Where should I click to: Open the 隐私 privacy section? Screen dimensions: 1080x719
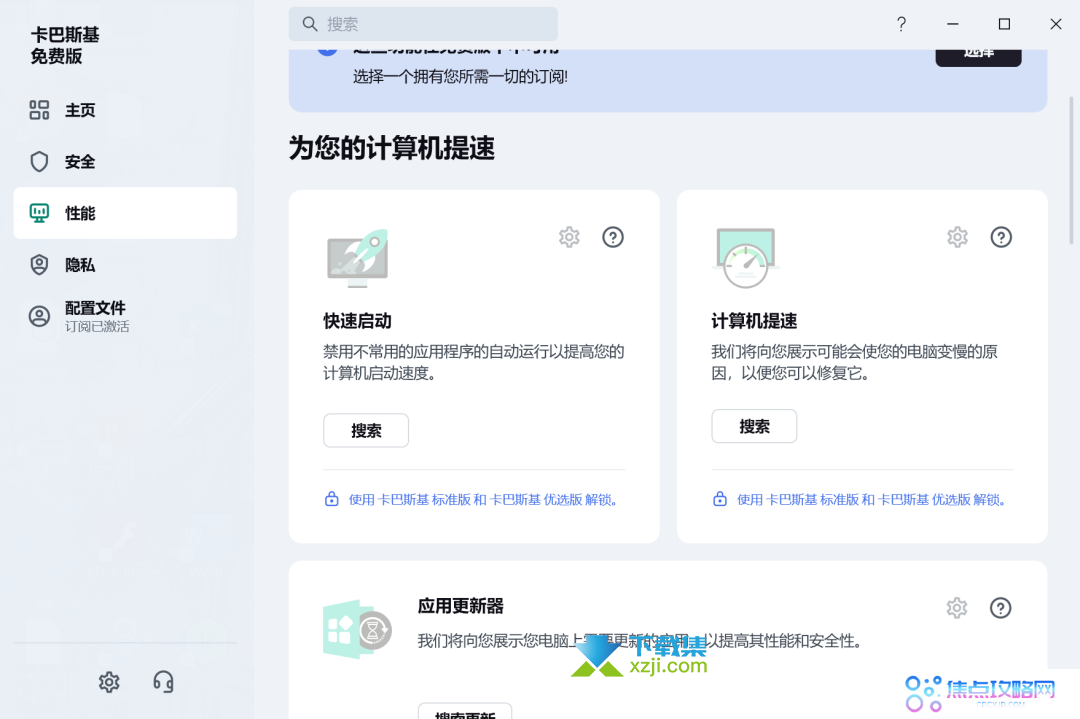[x=125, y=265]
